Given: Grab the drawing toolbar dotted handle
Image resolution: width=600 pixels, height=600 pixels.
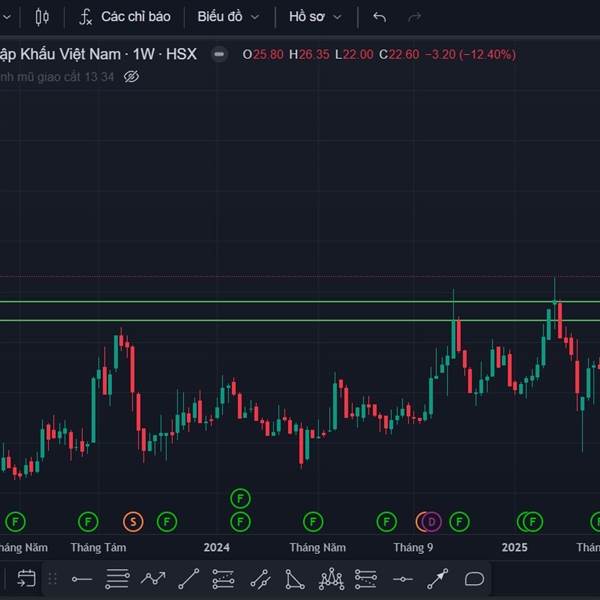Looking at the screenshot, I should tap(52, 579).
